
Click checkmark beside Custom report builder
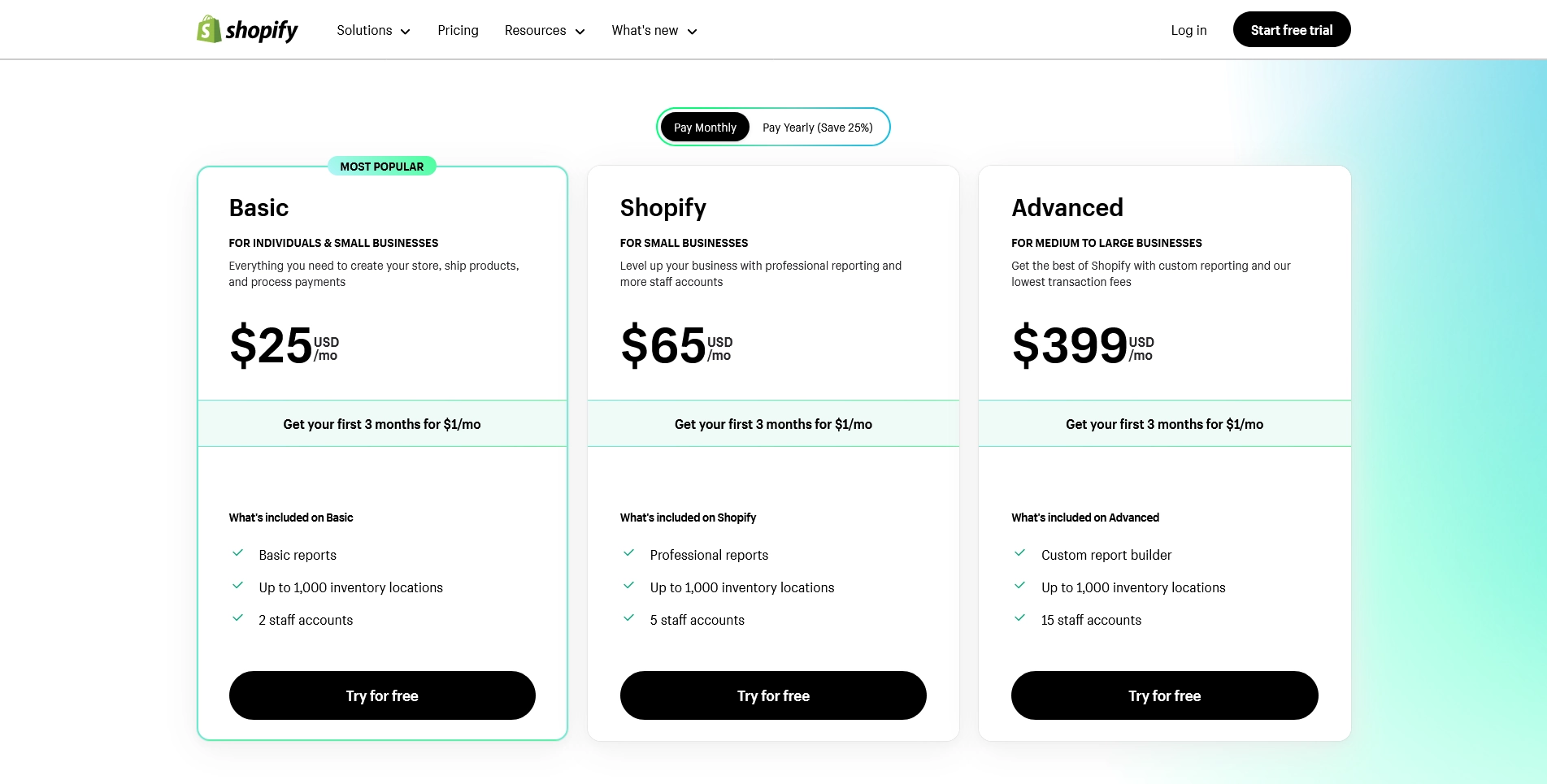tap(1020, 553)
